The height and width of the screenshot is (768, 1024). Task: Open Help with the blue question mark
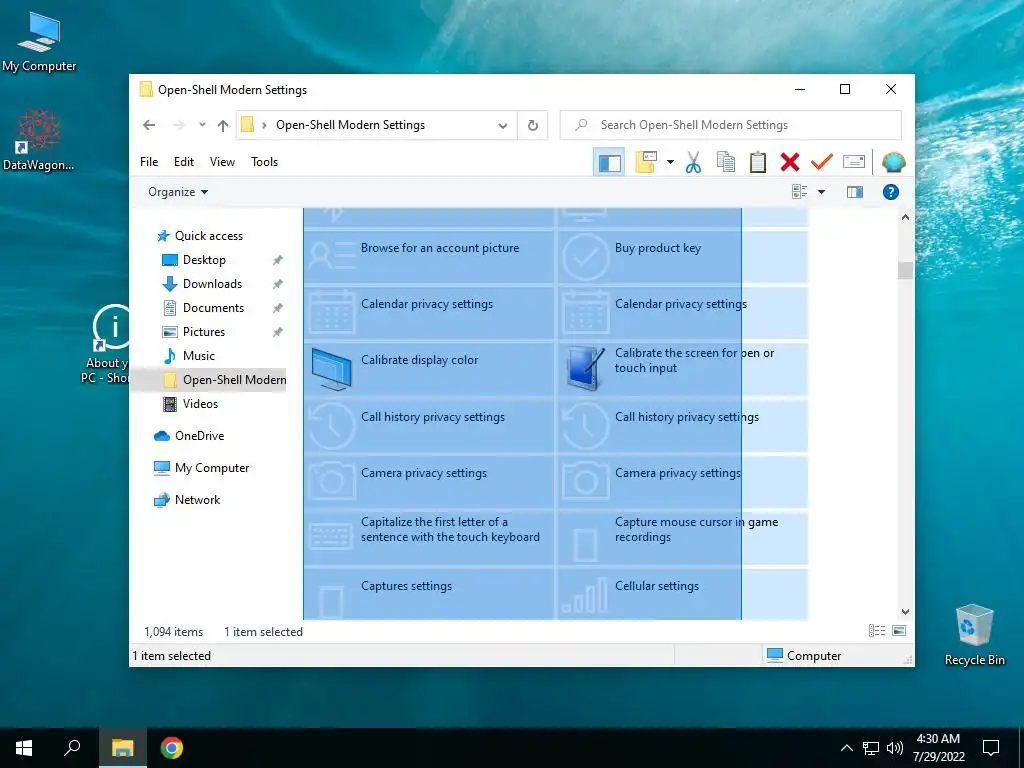click(x=891, y=192)
